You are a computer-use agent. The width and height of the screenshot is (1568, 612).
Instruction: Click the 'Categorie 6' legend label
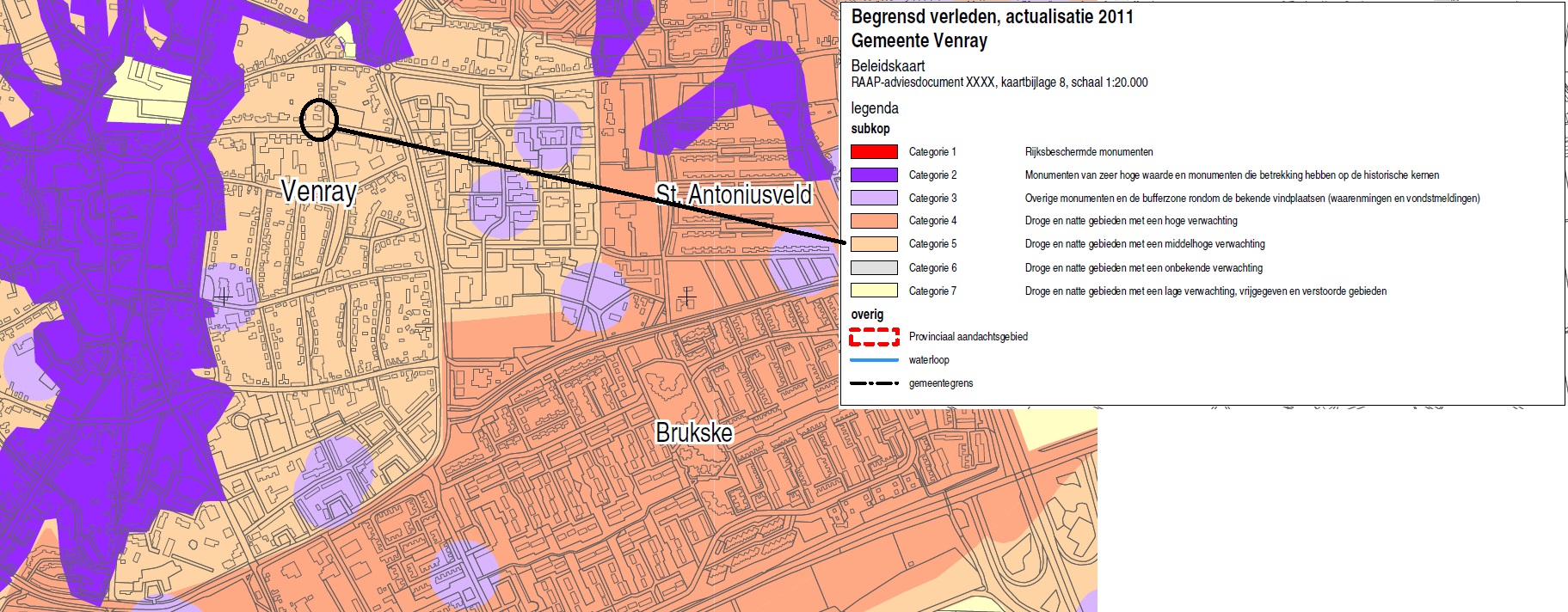[932, 268]
